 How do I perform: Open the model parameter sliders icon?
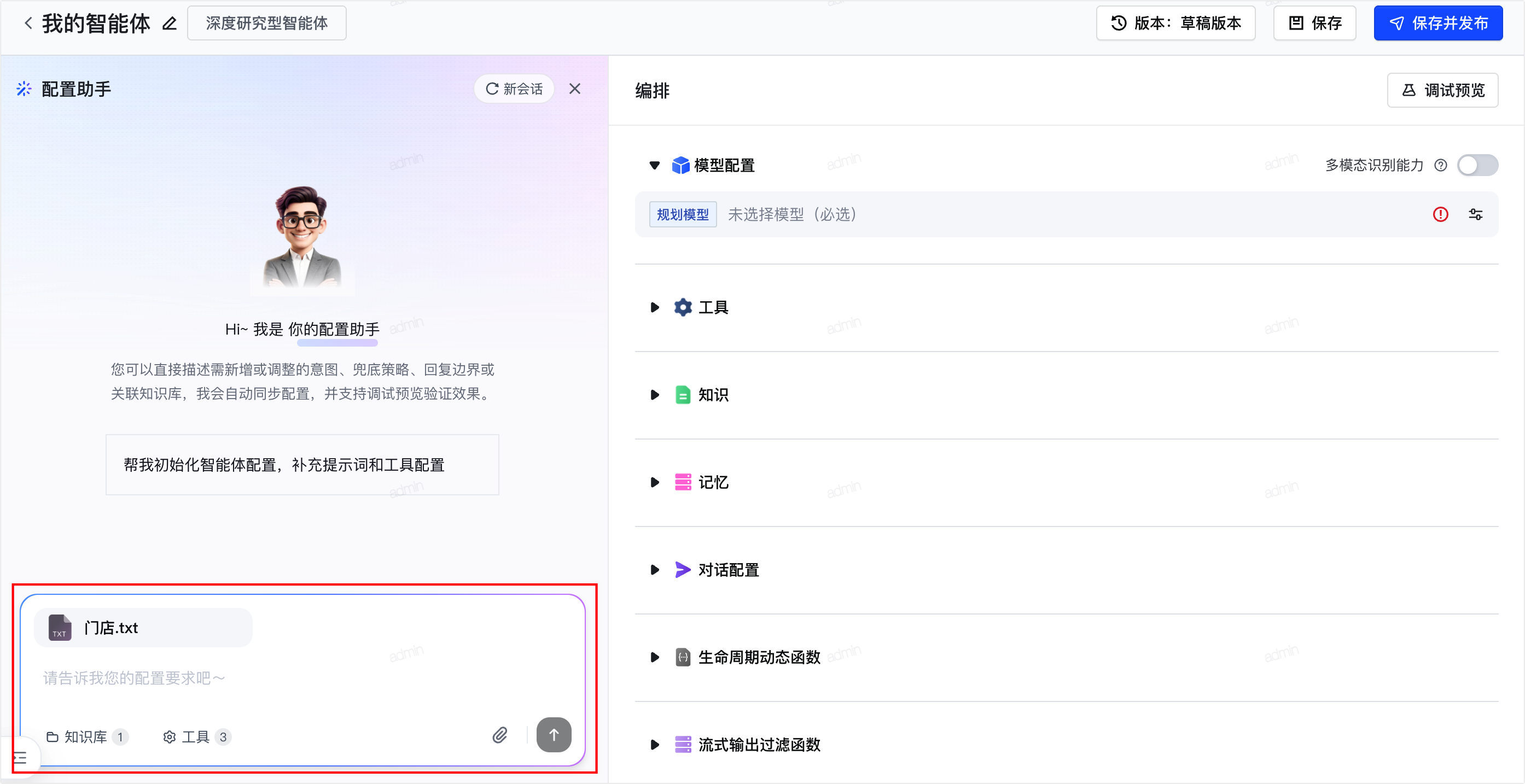tap(1475, 214)
